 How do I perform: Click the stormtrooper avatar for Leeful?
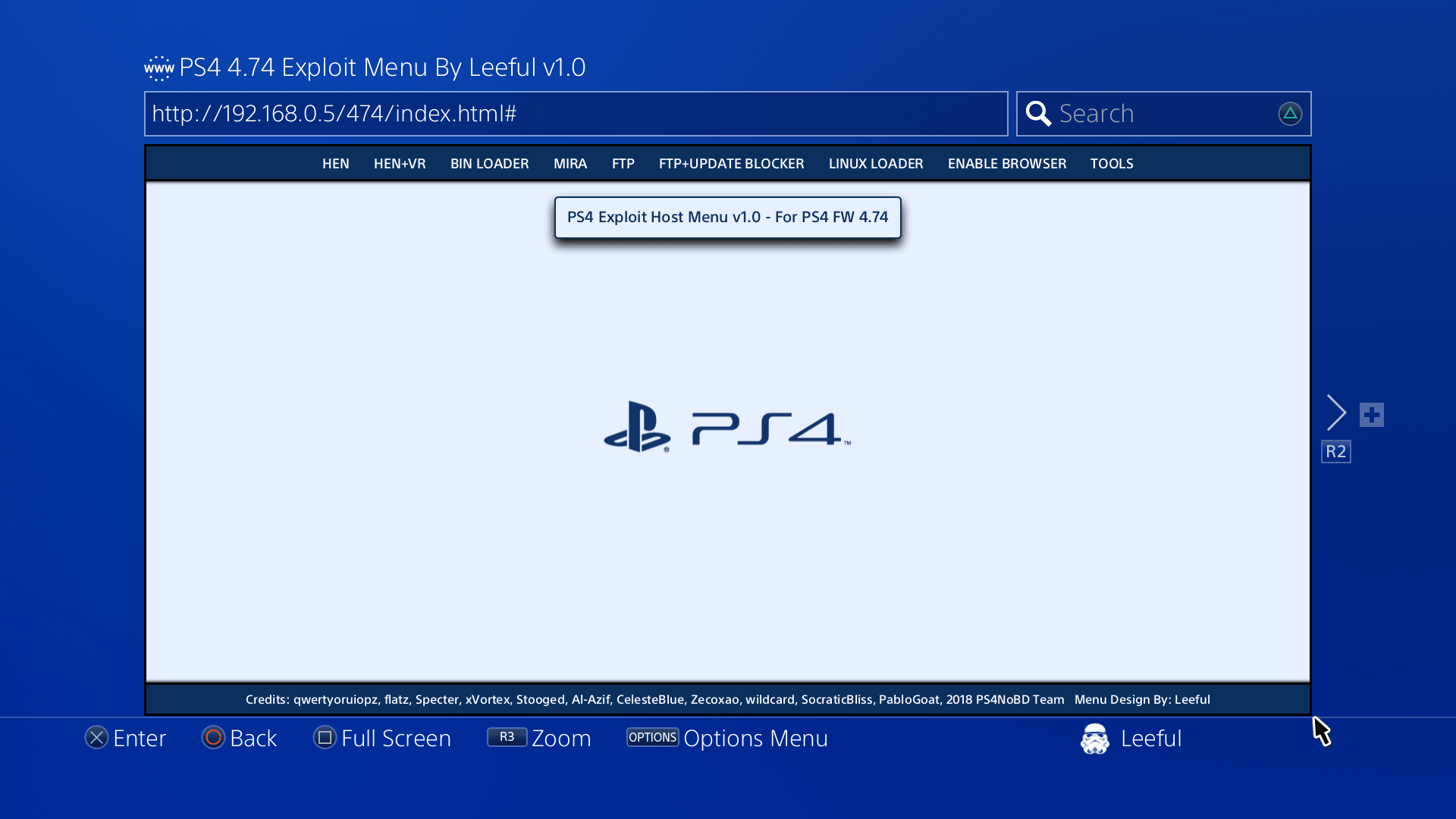tap(1094, 739)
